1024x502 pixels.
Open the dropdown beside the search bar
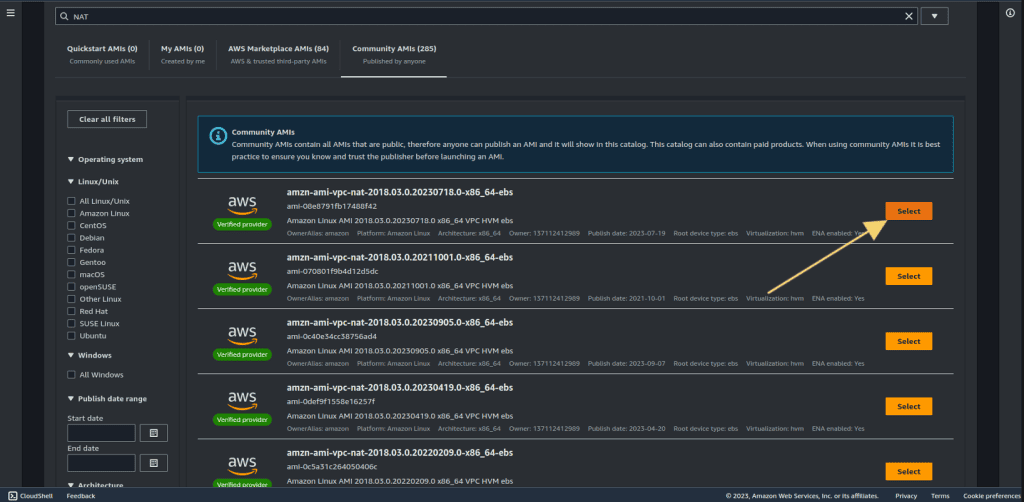[935, 16]
